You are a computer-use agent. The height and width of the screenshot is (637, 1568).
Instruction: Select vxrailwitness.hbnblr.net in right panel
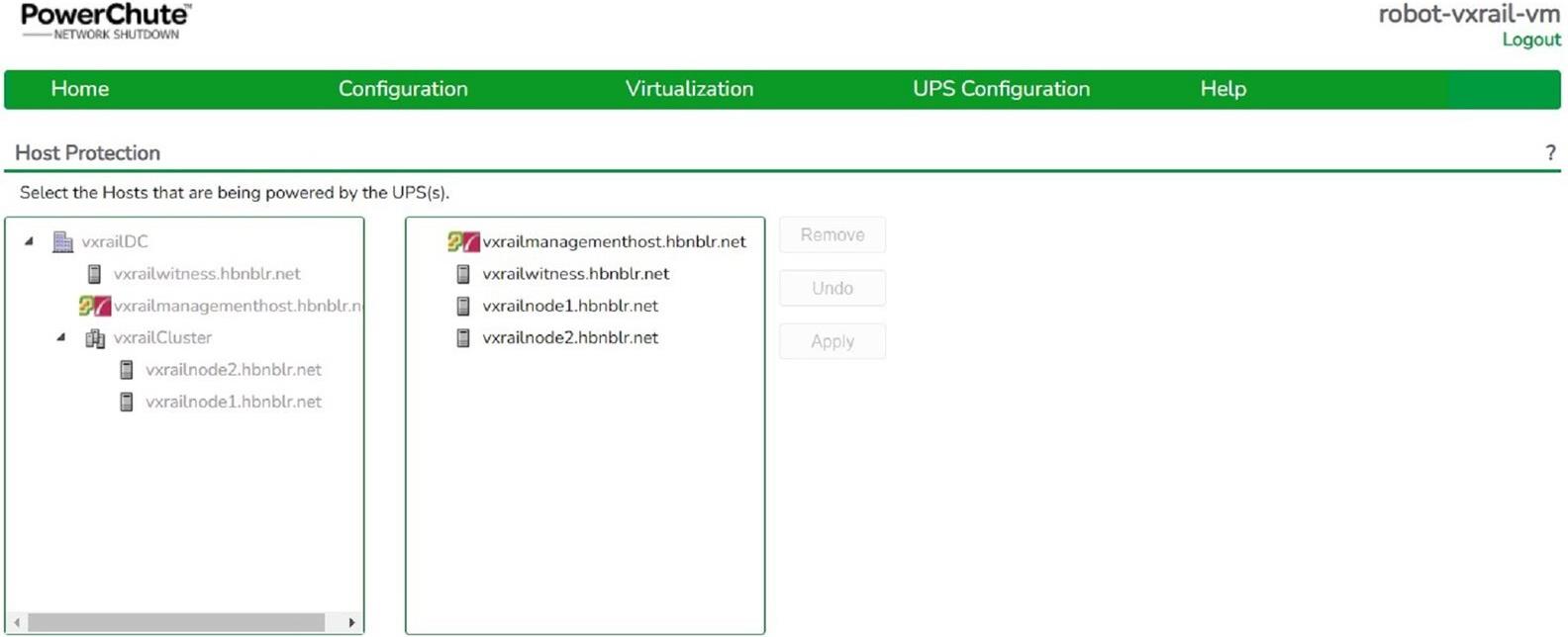point(576,274)
